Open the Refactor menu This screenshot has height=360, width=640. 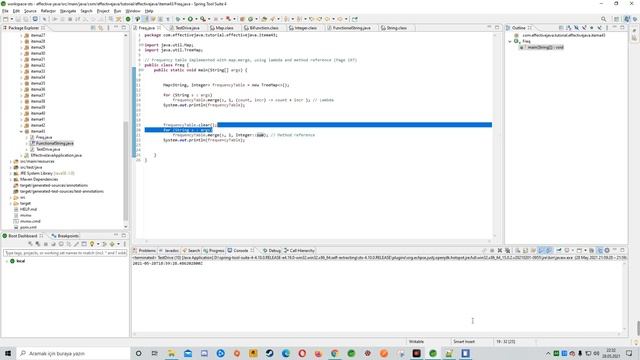coord(48,11)
